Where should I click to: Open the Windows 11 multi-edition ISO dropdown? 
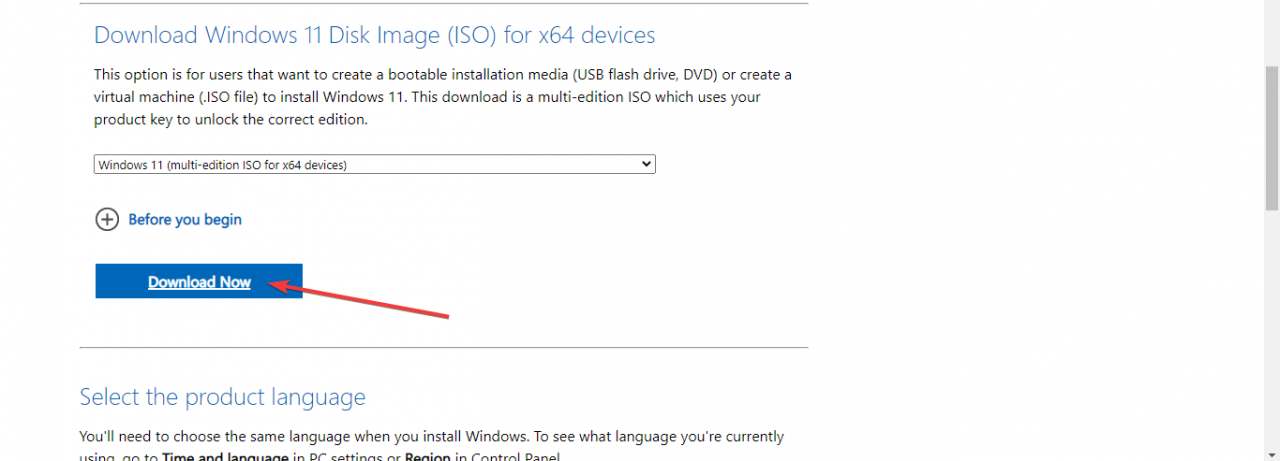374,164
